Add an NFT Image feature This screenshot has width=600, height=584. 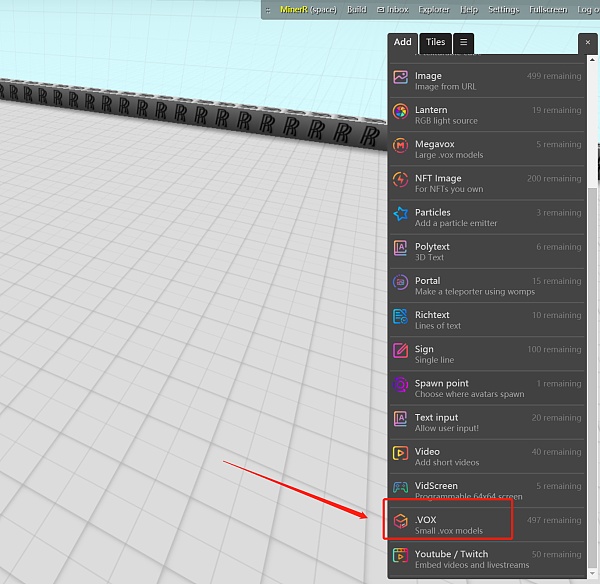pyautogui.click(x=487, y=183)
